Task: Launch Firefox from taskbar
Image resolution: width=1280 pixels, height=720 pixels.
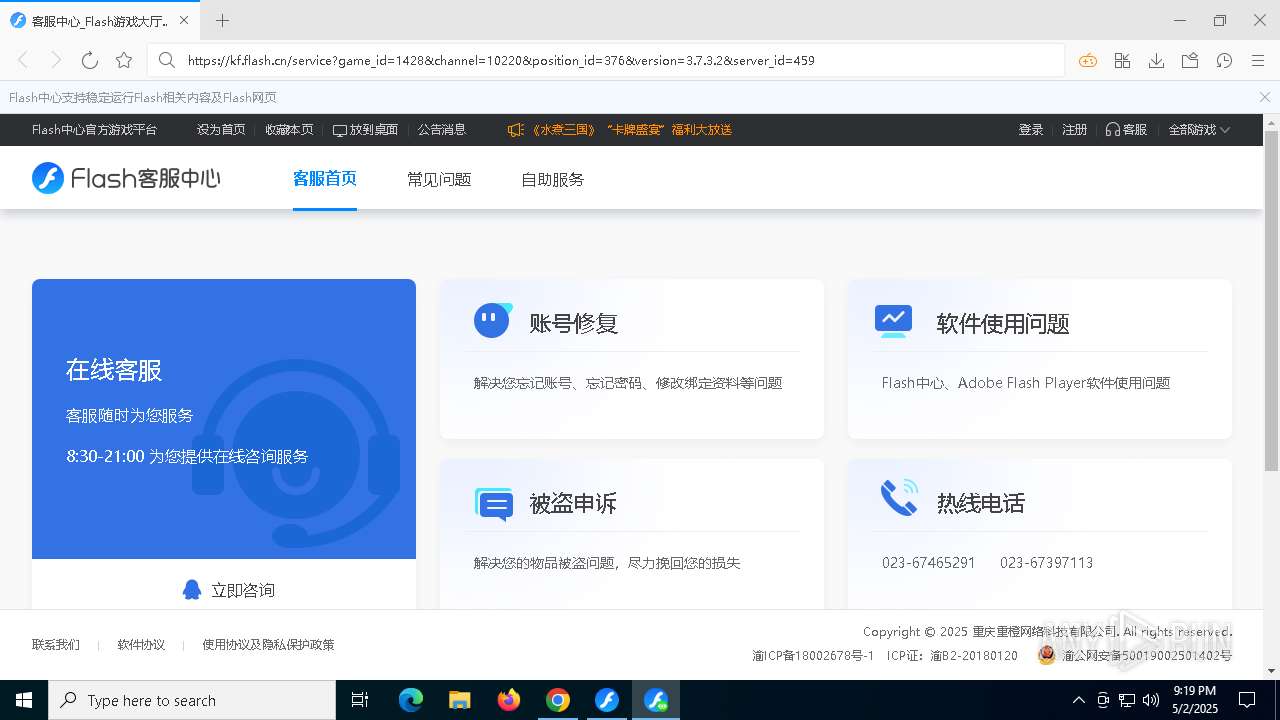Action: (509, 700)
